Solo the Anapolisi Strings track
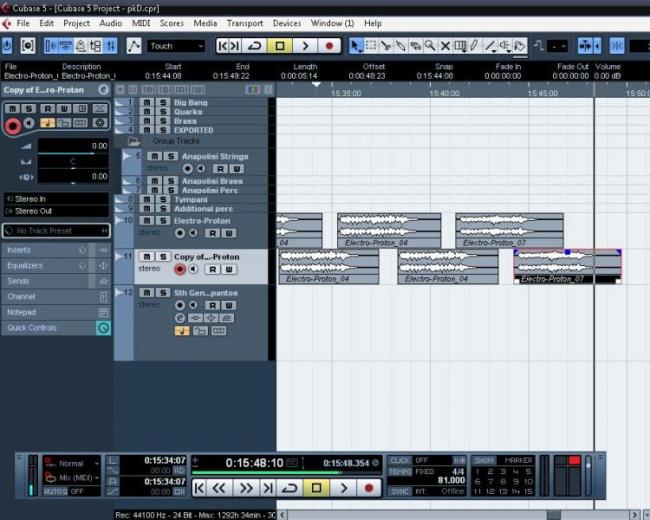 pyautogui.click(x=171, y=156)
